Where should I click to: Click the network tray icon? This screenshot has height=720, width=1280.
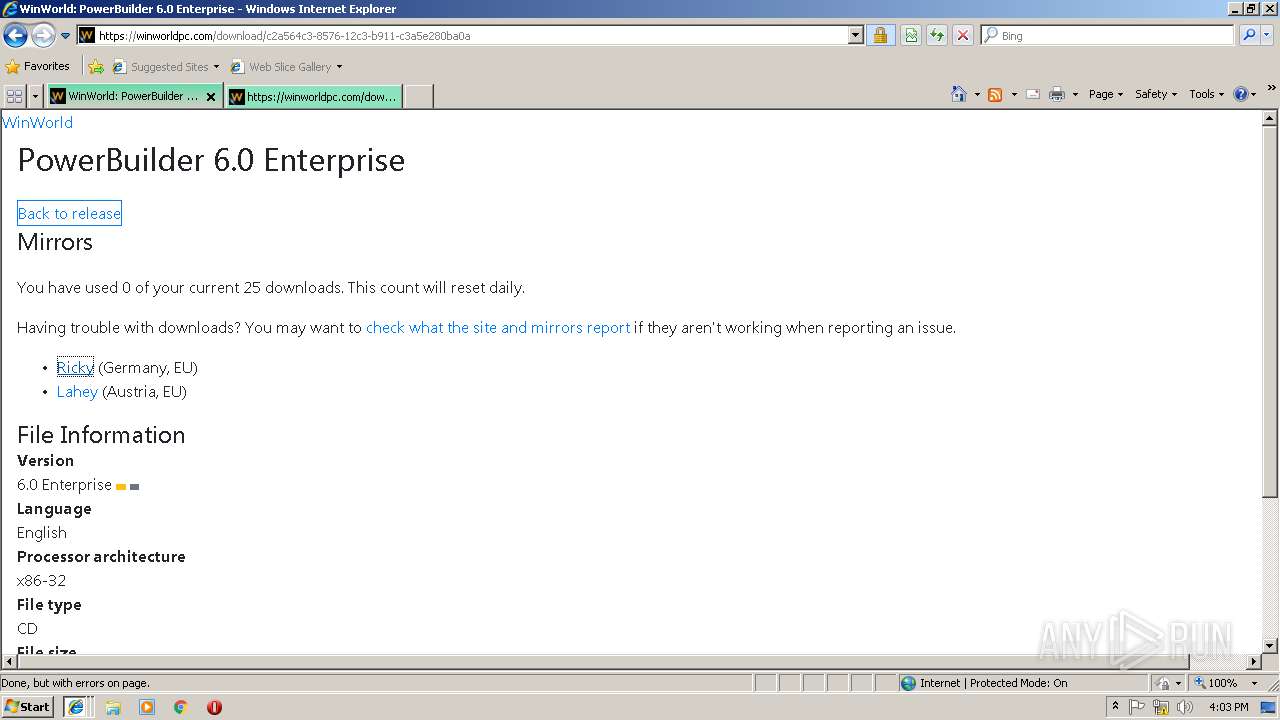coord(1161,707)
